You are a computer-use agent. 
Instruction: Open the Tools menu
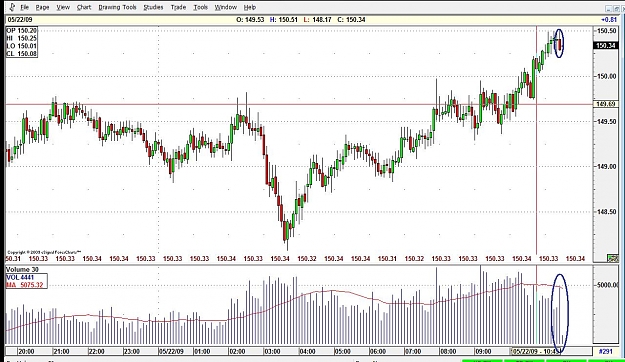tap(200, 7)
